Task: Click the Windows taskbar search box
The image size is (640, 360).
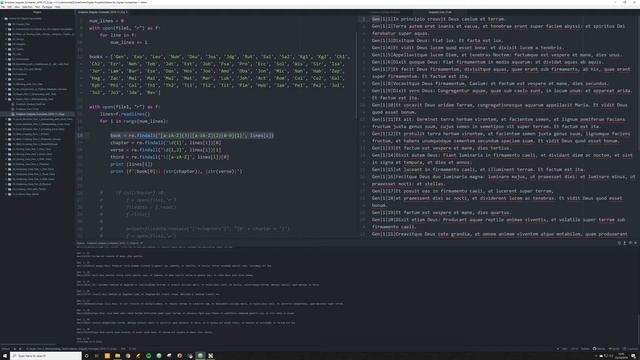Action: click(46, 356)
